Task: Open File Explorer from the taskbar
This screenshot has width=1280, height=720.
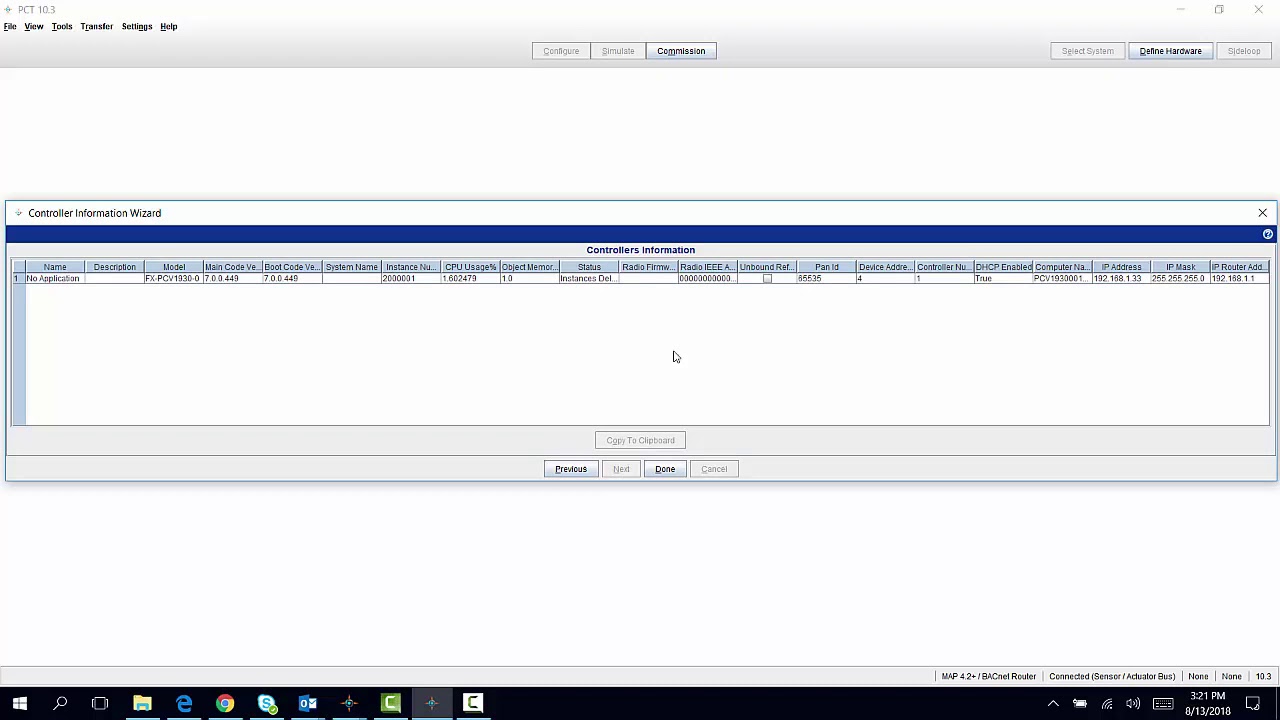Action: coord(142,703)
